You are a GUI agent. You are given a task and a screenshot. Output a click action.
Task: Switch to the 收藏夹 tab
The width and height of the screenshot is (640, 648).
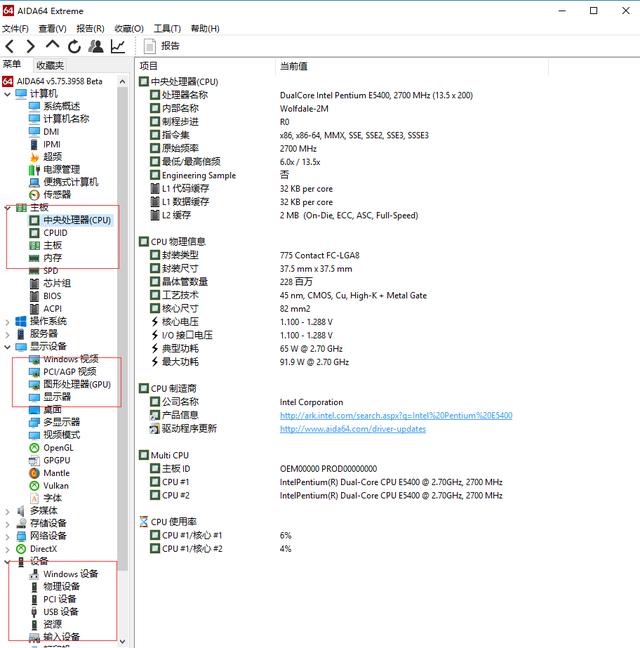(50, 65)
